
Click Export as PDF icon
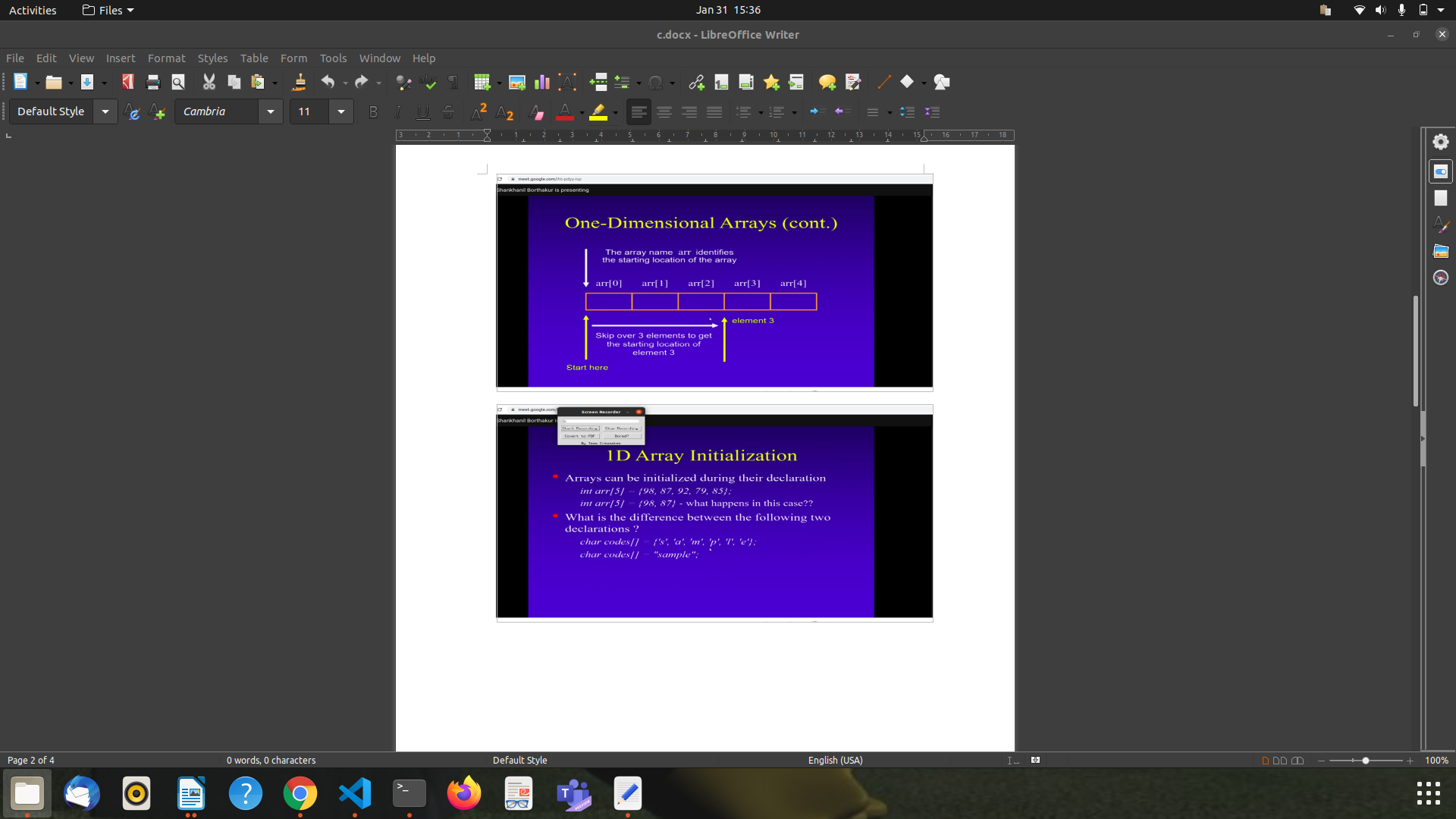127,82
